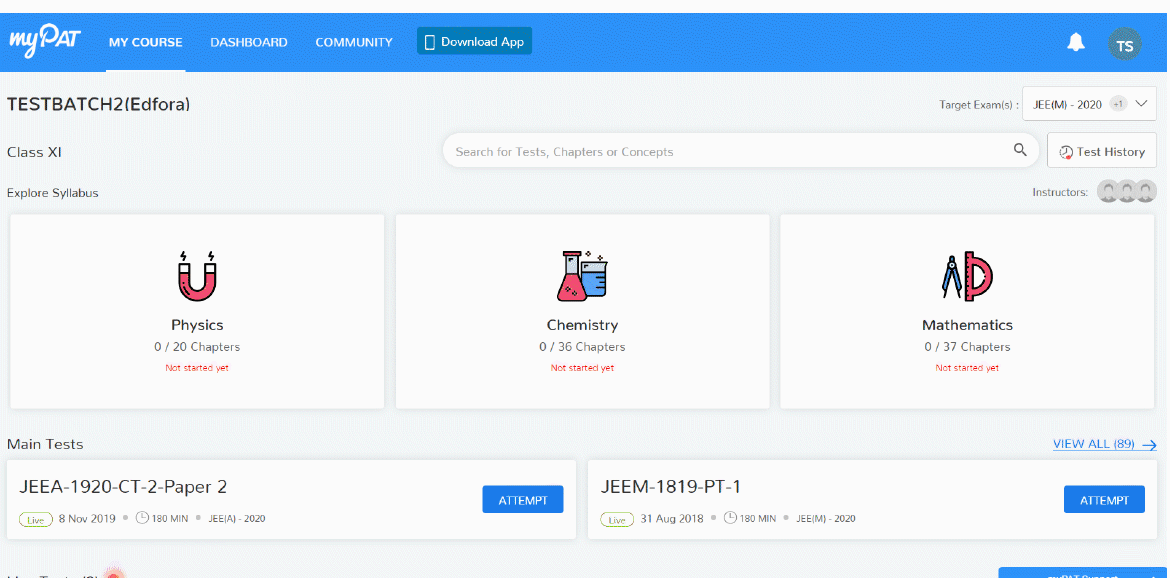Open the COMMUNITY tab

[x=354, y=42]
